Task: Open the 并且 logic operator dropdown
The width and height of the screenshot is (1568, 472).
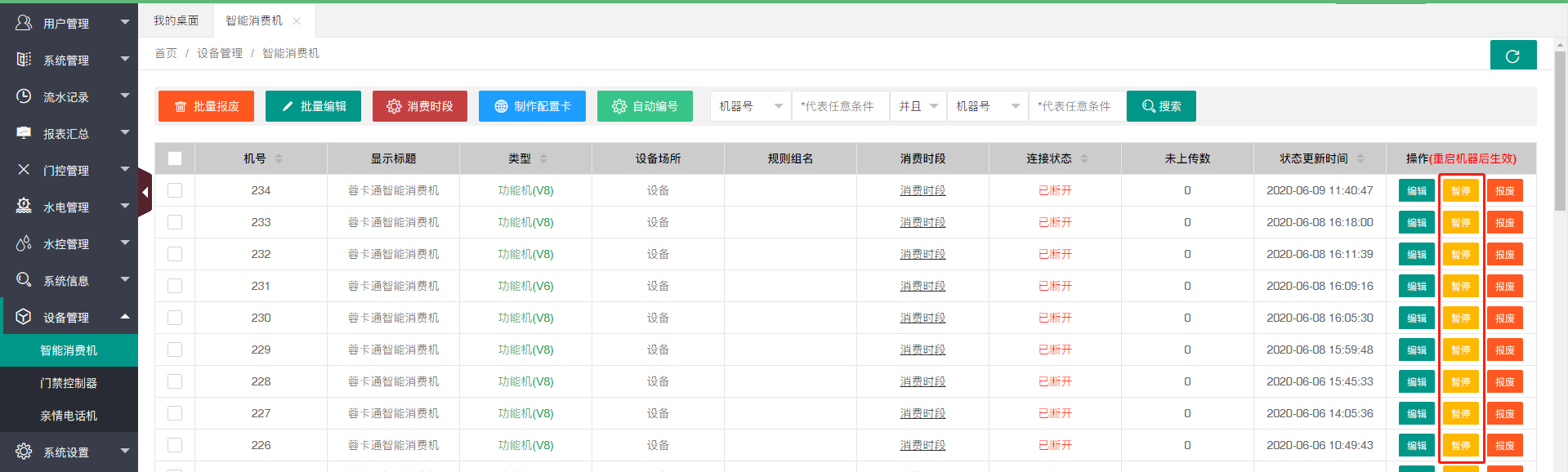Action: click(x=918, y=106)
